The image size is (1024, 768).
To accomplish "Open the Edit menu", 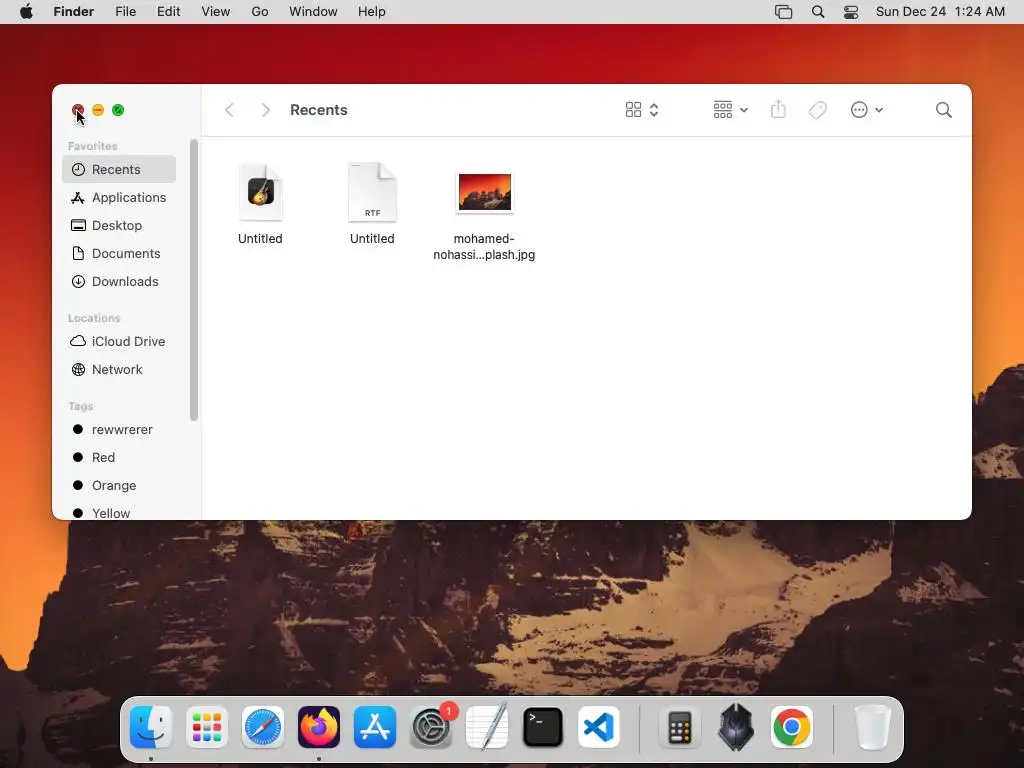I will coord(168,12).
